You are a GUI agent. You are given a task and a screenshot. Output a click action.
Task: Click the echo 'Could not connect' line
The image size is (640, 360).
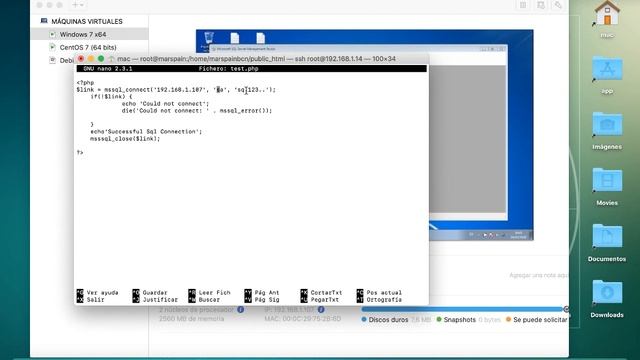pos(165,104)
